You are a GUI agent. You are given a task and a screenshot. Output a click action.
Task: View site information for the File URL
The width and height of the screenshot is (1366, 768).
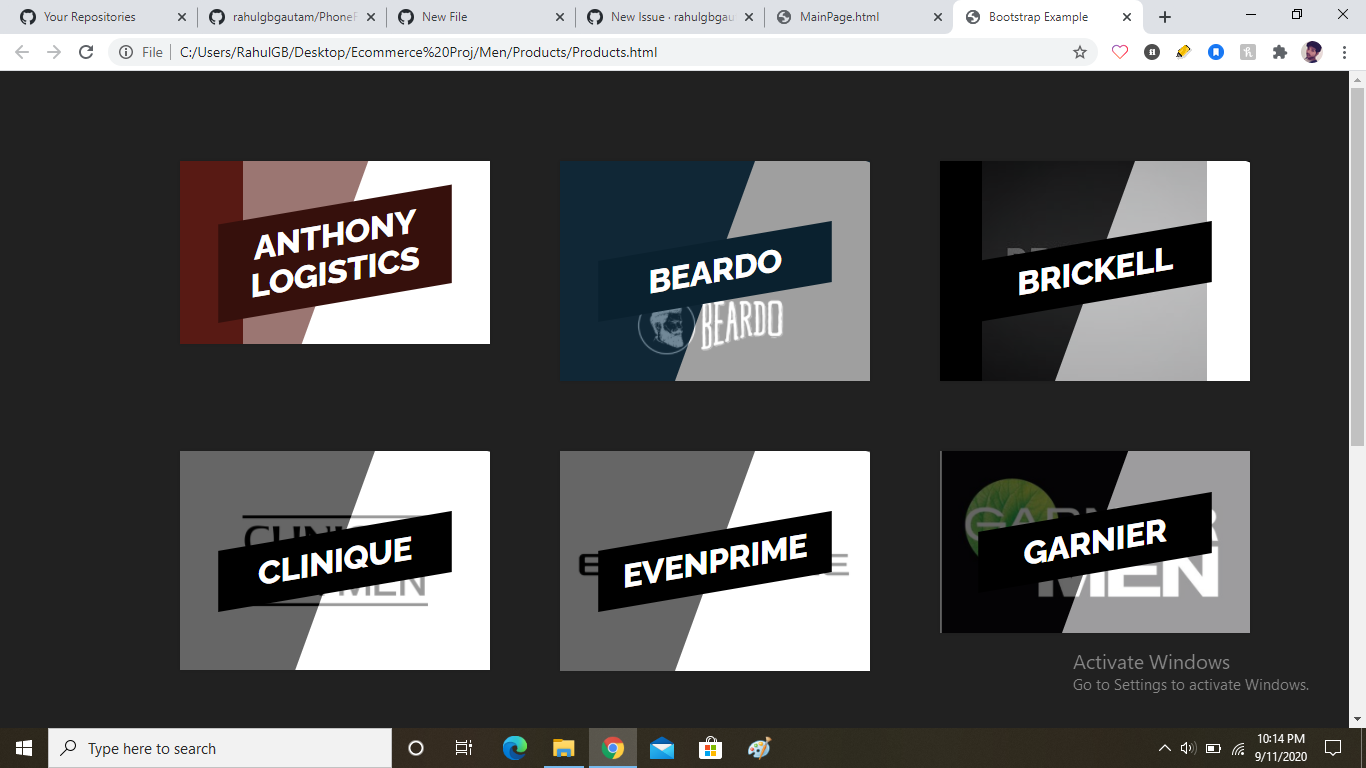pyautogui.click(x=140, y=52)
